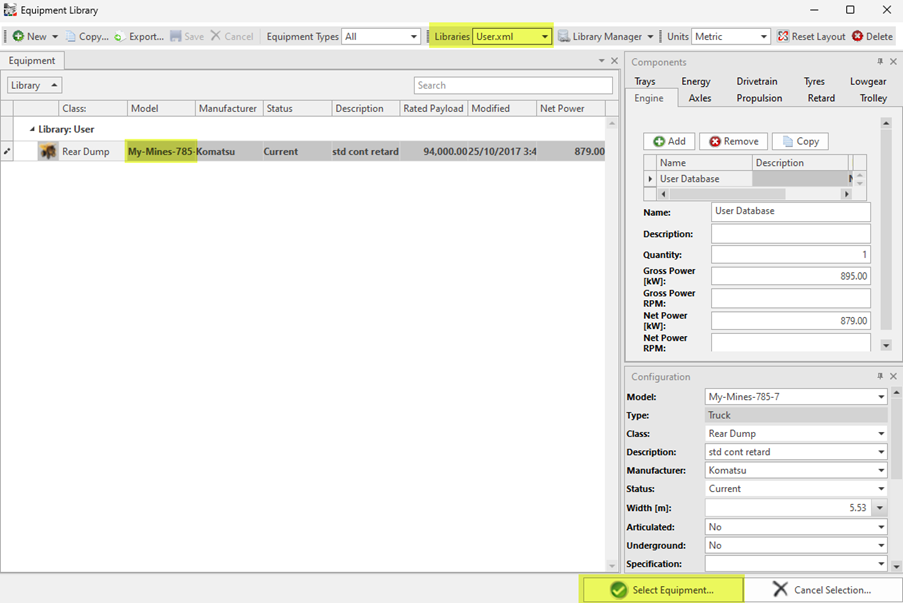
Task: Switch to the Tyres tab
Action: click(x=814, y=81)
